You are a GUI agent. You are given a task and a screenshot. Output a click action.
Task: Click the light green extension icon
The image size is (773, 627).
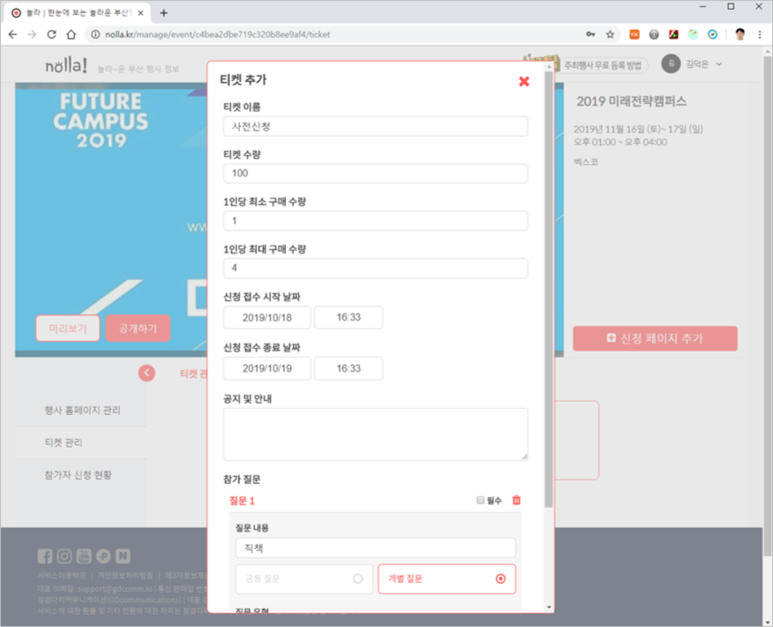(x=693, y=35)
